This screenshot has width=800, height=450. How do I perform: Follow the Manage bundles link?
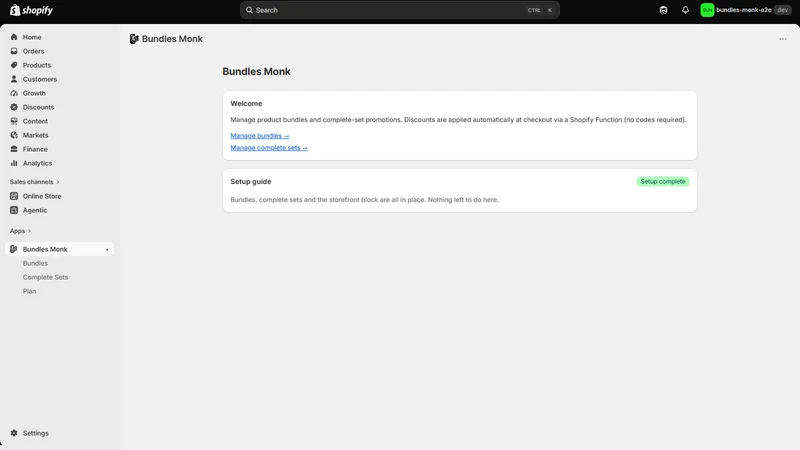tap(260, 136)
